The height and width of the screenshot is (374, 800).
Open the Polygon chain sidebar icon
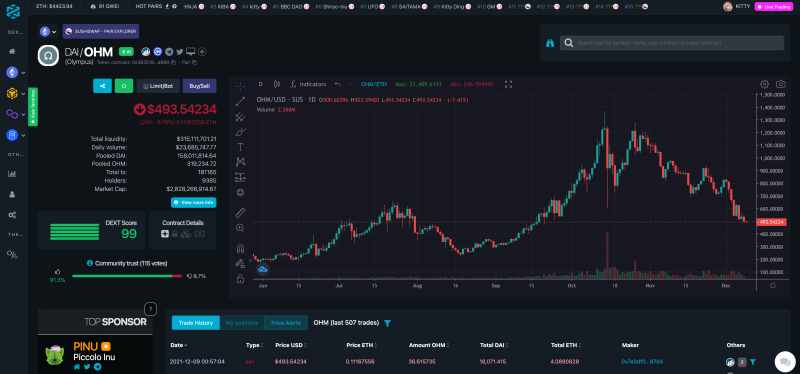click(x=12, y=114)
